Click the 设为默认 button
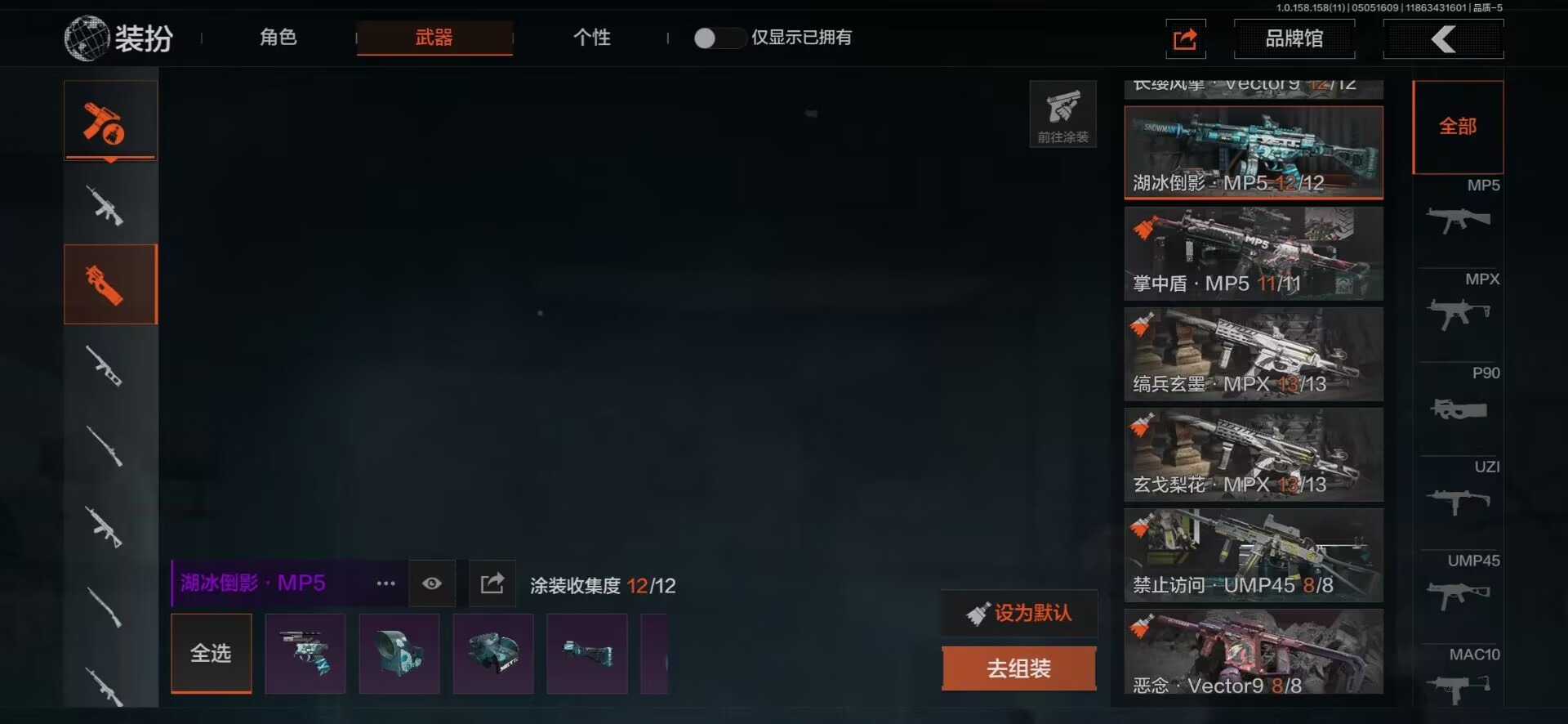This screenshot has height=724, width=1568. pyautogui.click(x=1019, y=613)
